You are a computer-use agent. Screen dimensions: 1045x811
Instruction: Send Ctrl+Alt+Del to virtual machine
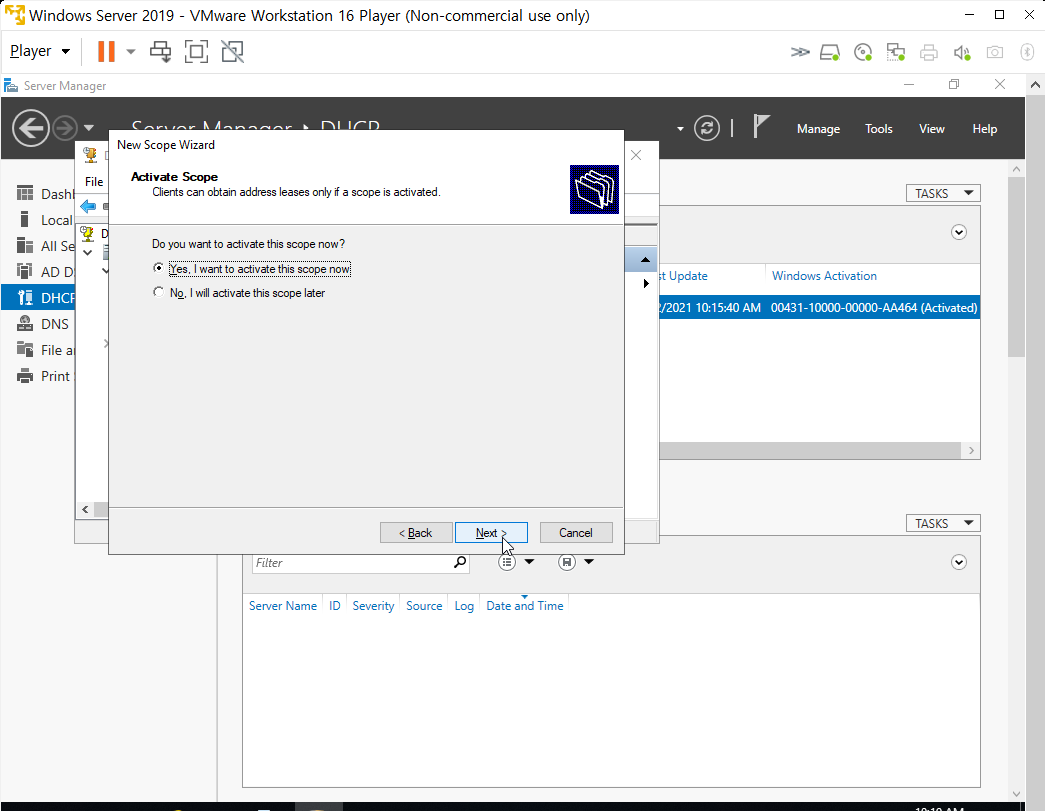[161, 51]
